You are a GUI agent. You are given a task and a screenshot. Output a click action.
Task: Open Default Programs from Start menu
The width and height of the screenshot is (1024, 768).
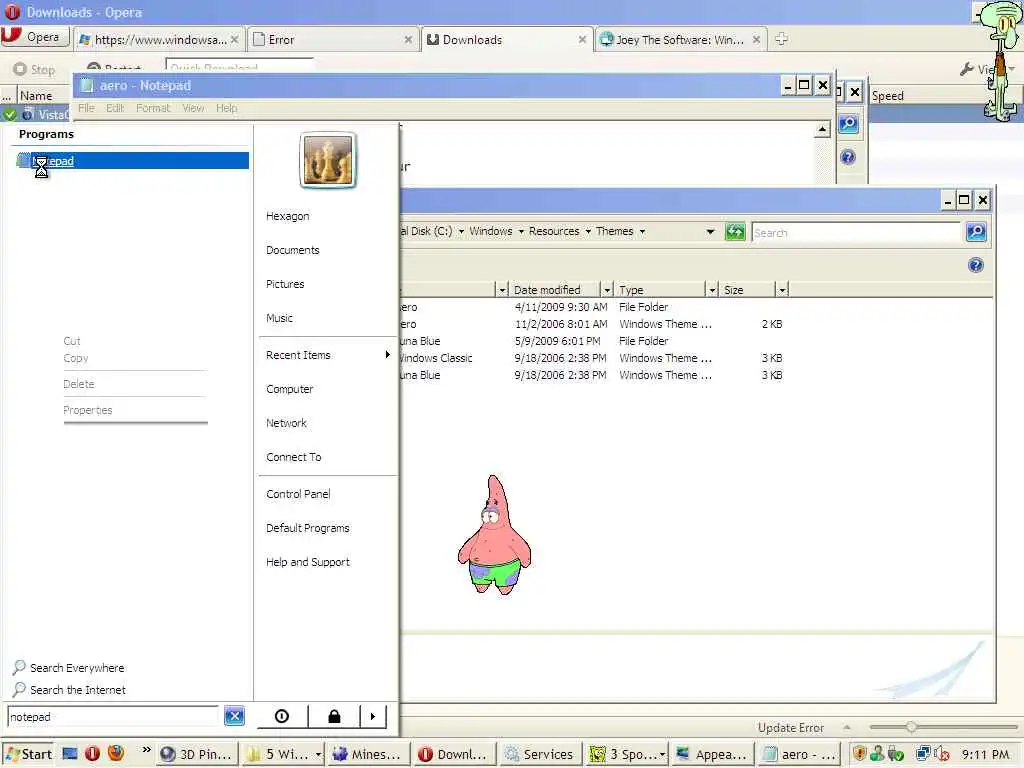click(x=308, y=528)
